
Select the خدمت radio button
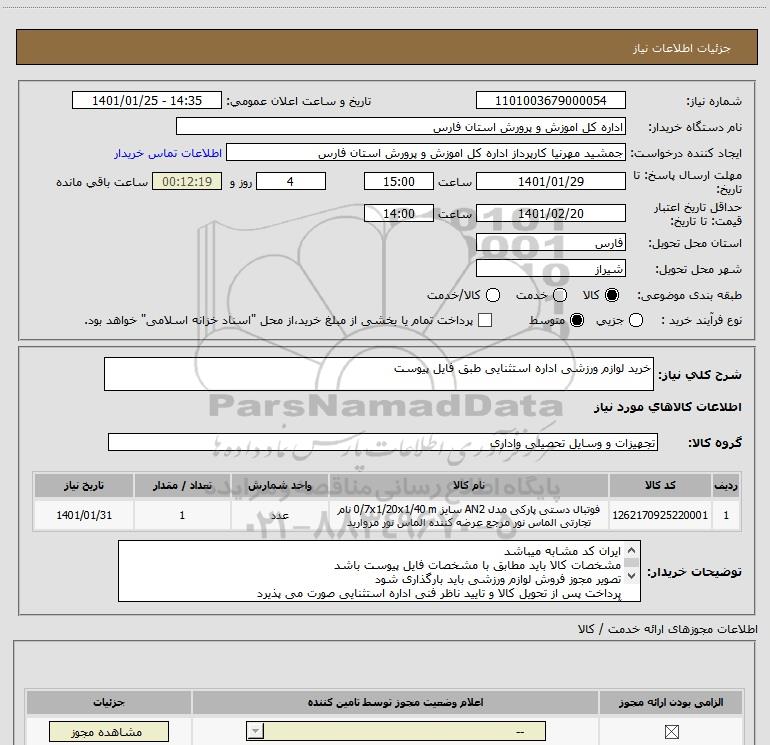(x=560, y=295)
